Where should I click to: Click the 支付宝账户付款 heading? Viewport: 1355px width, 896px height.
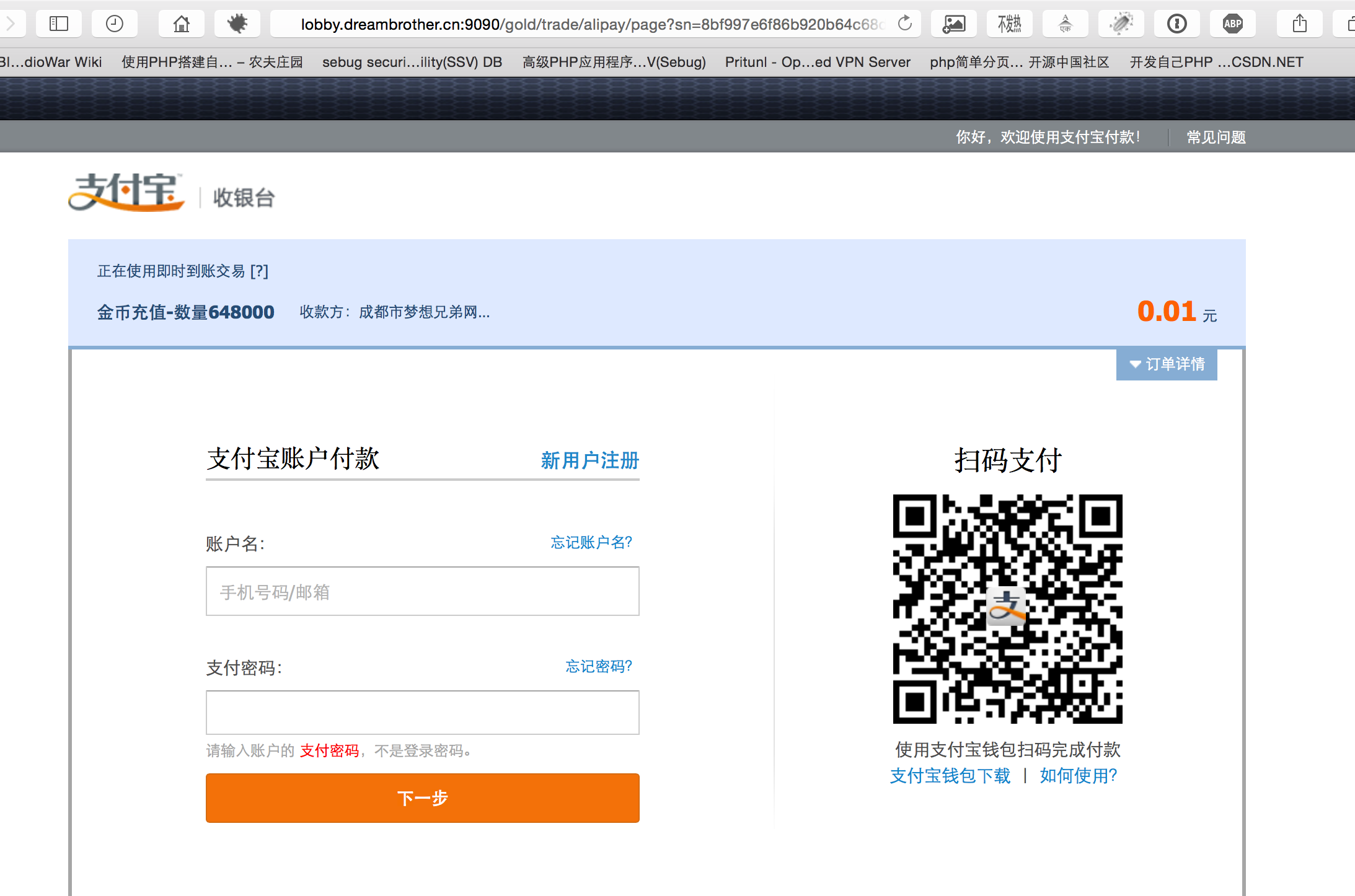tap(293, 459)
